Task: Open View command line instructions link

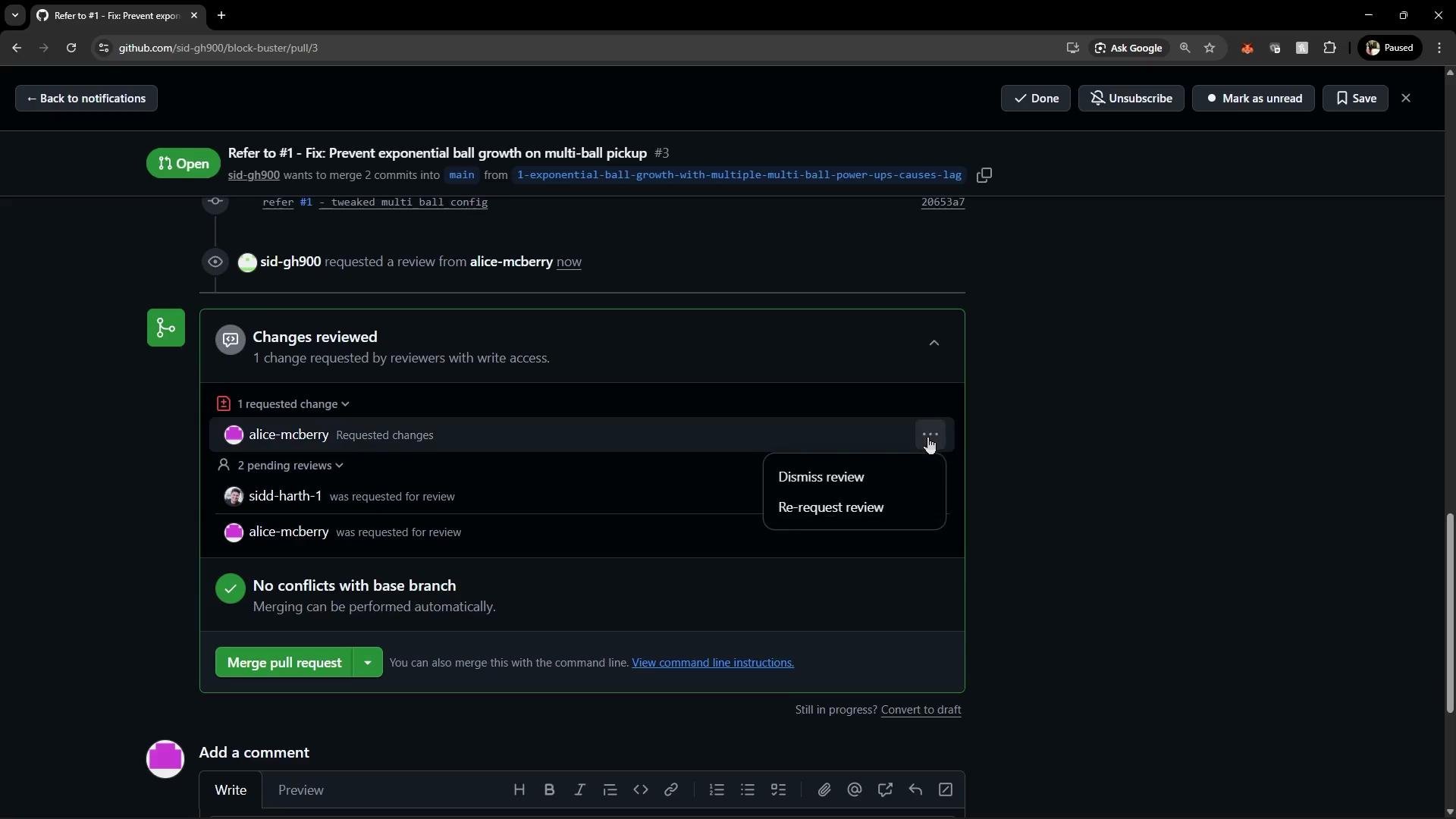Action: click(713, 663)
